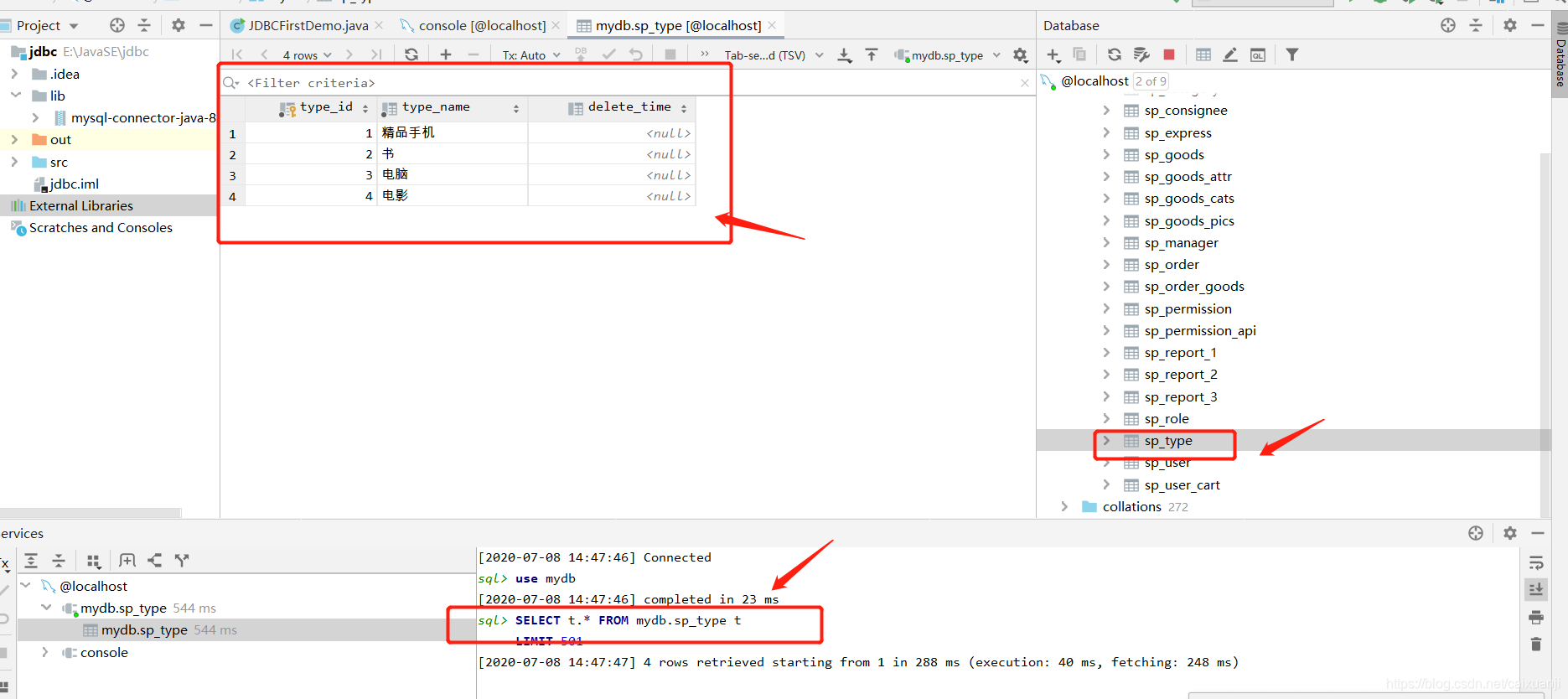Jump to query console QL icon
Image resolution: width=1568 pixels, height=699 pixels.
(x=1258, y=54)
